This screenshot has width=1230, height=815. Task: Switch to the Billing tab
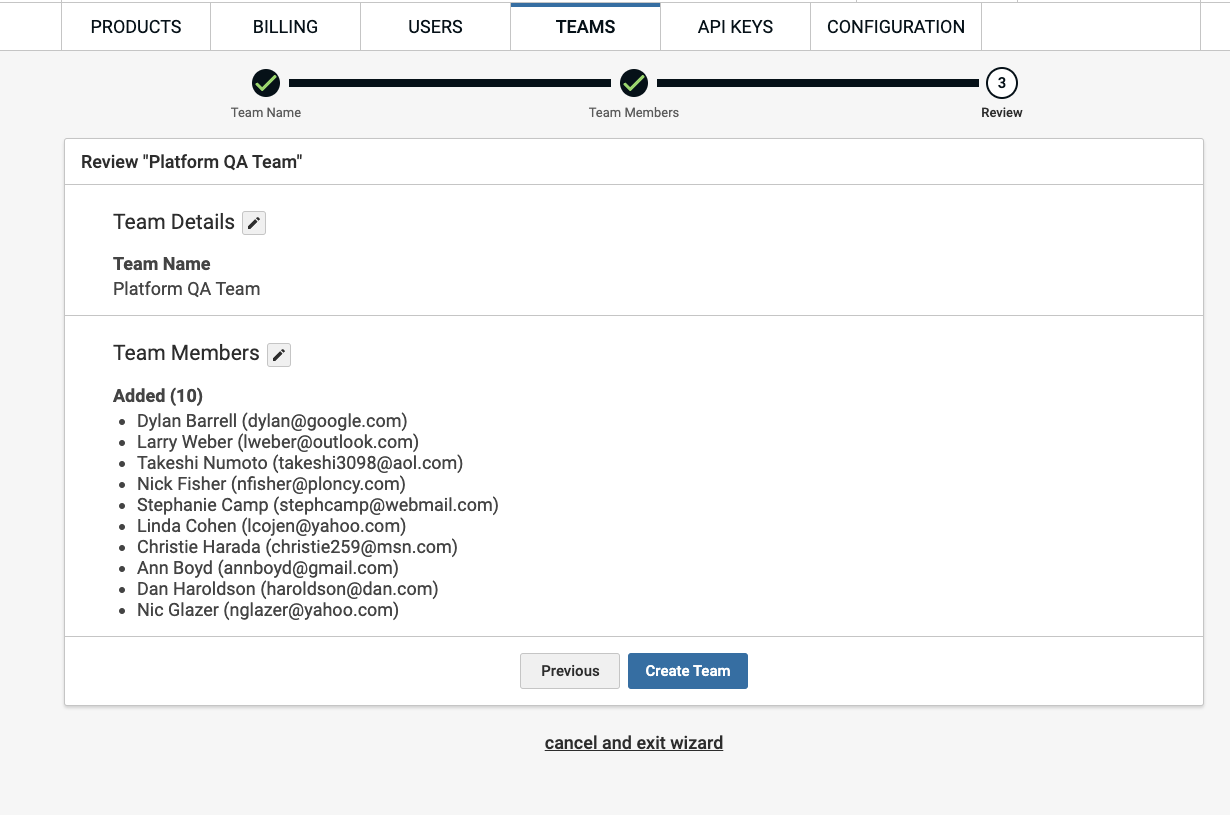(285, 27)
